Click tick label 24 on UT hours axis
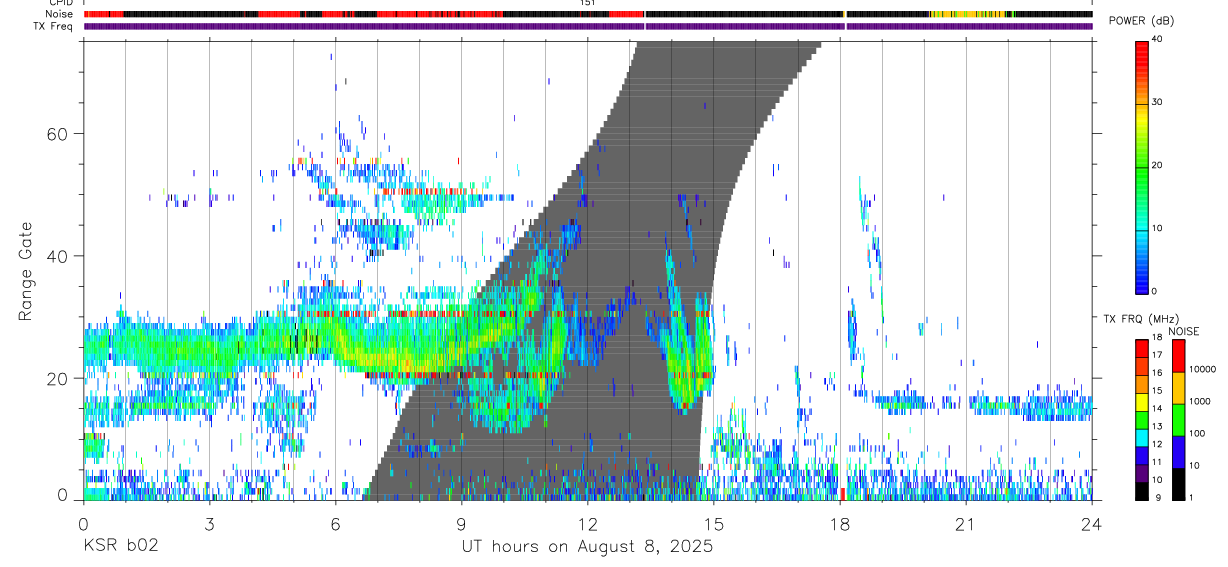The width and height of the screenshot is (1228, 567). (1091, 523)
